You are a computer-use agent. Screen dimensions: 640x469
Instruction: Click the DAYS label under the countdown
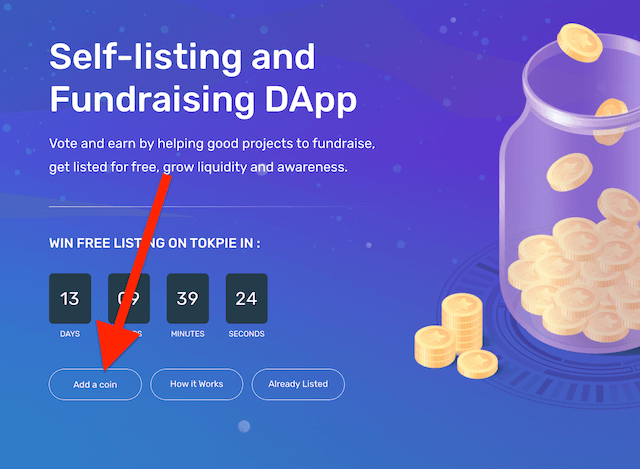(x=70, y=334)
